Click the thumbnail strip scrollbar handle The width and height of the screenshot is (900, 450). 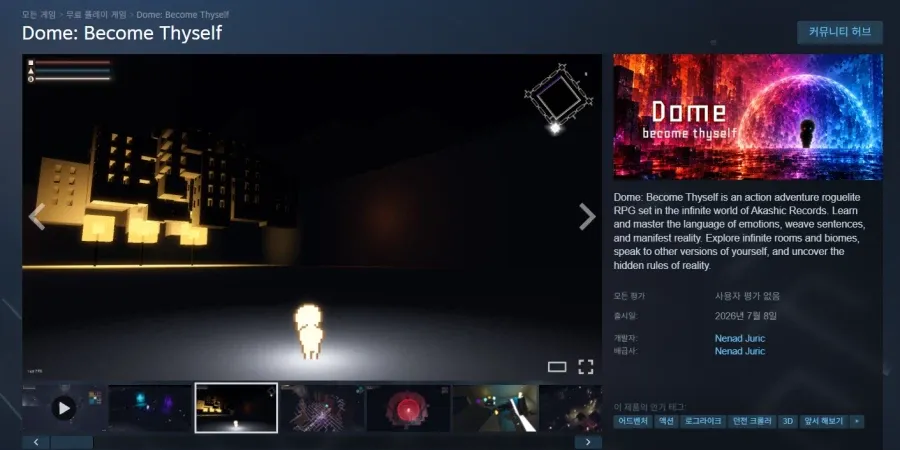point(72,442)
